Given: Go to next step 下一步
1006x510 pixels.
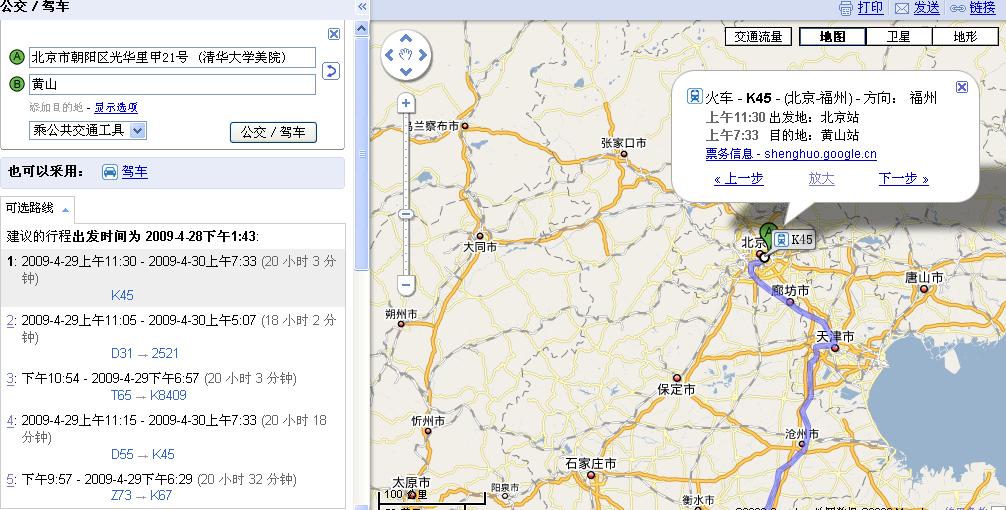Looking at the screenshot, I should 903,178.
